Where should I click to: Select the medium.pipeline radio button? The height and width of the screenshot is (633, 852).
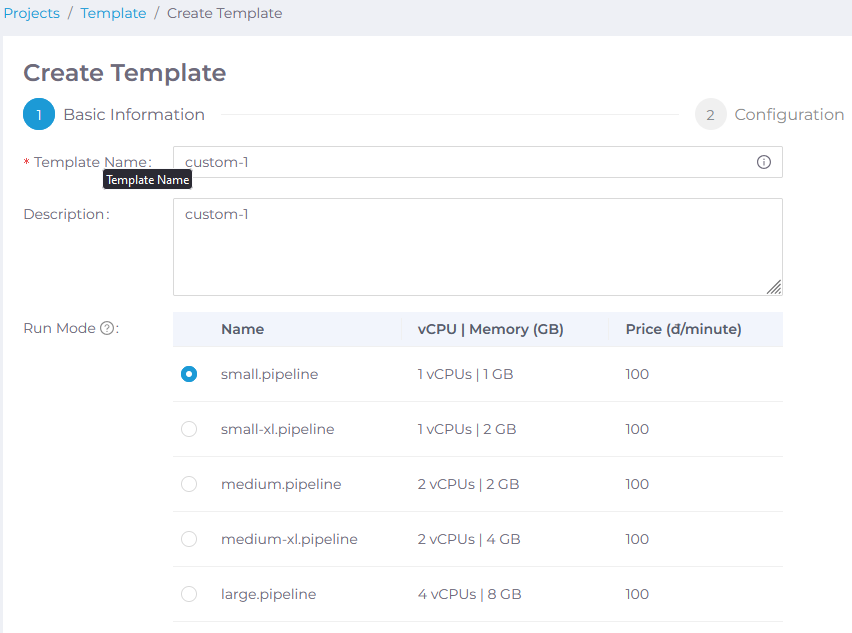click(x=189, y=484)
